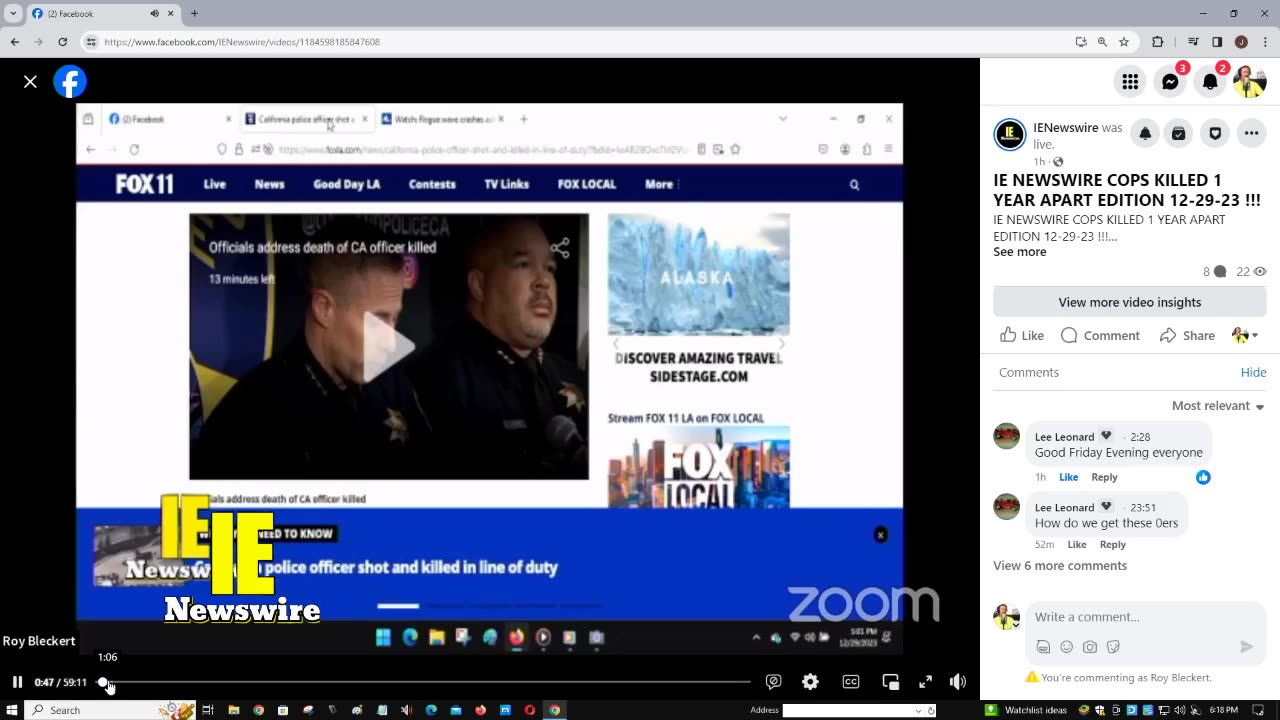The width and height of the screenshot is (1280, 720).
Task: Open Most relevant comment sort dropdown
Action: [1218, 406]
